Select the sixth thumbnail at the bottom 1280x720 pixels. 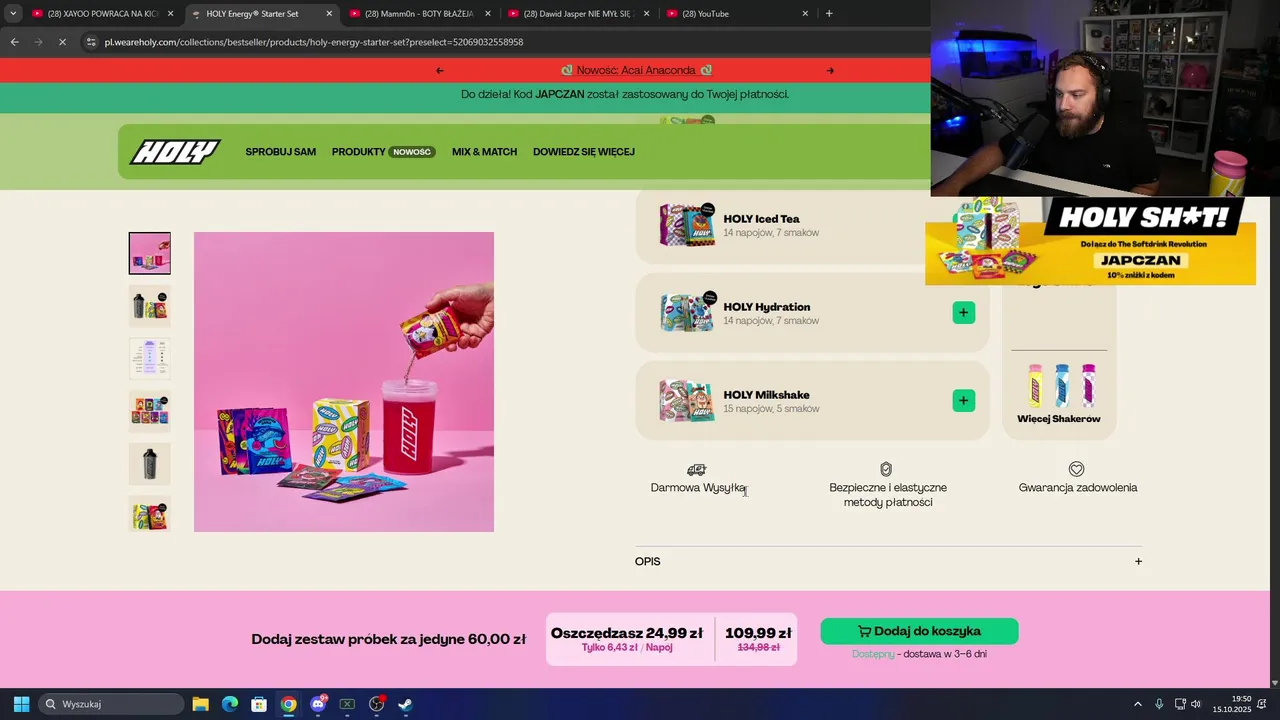click(150, 514)
